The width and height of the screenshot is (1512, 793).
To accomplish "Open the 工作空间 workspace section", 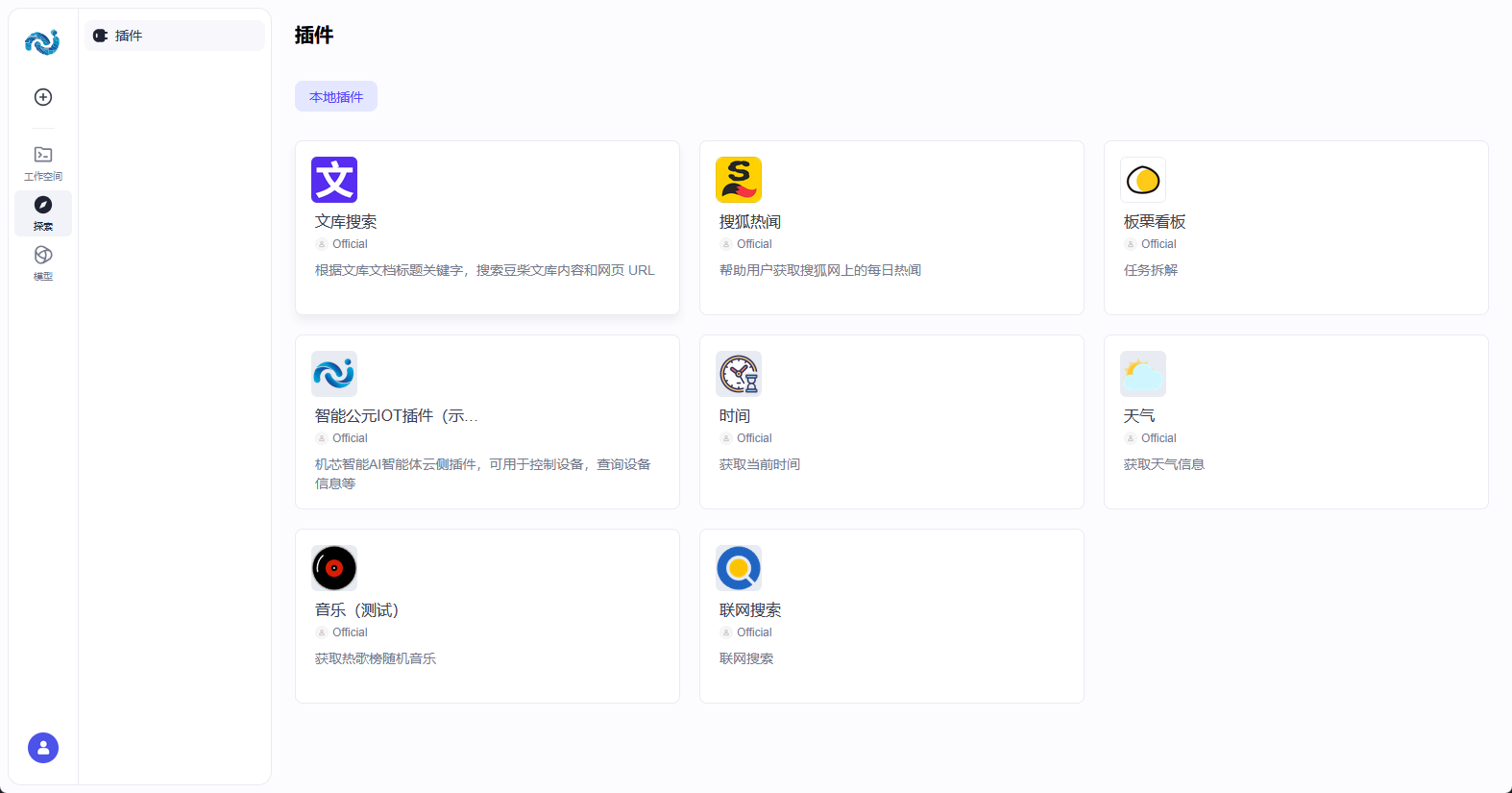I will [x=43, y=163].
